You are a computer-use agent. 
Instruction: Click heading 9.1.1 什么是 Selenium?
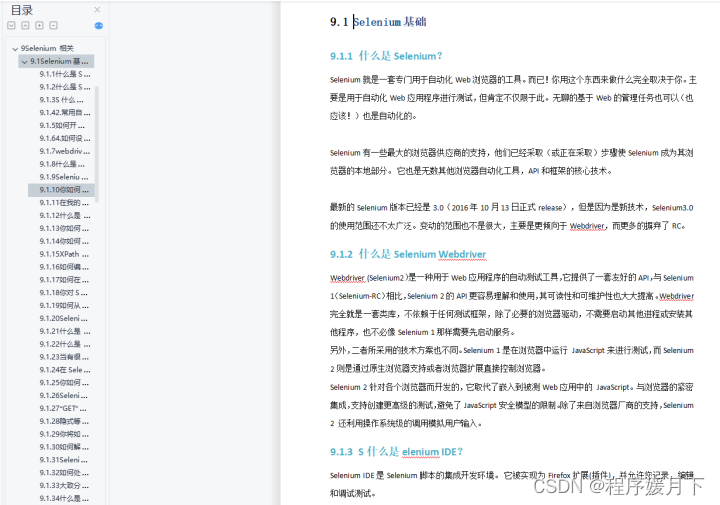point(386,56)
